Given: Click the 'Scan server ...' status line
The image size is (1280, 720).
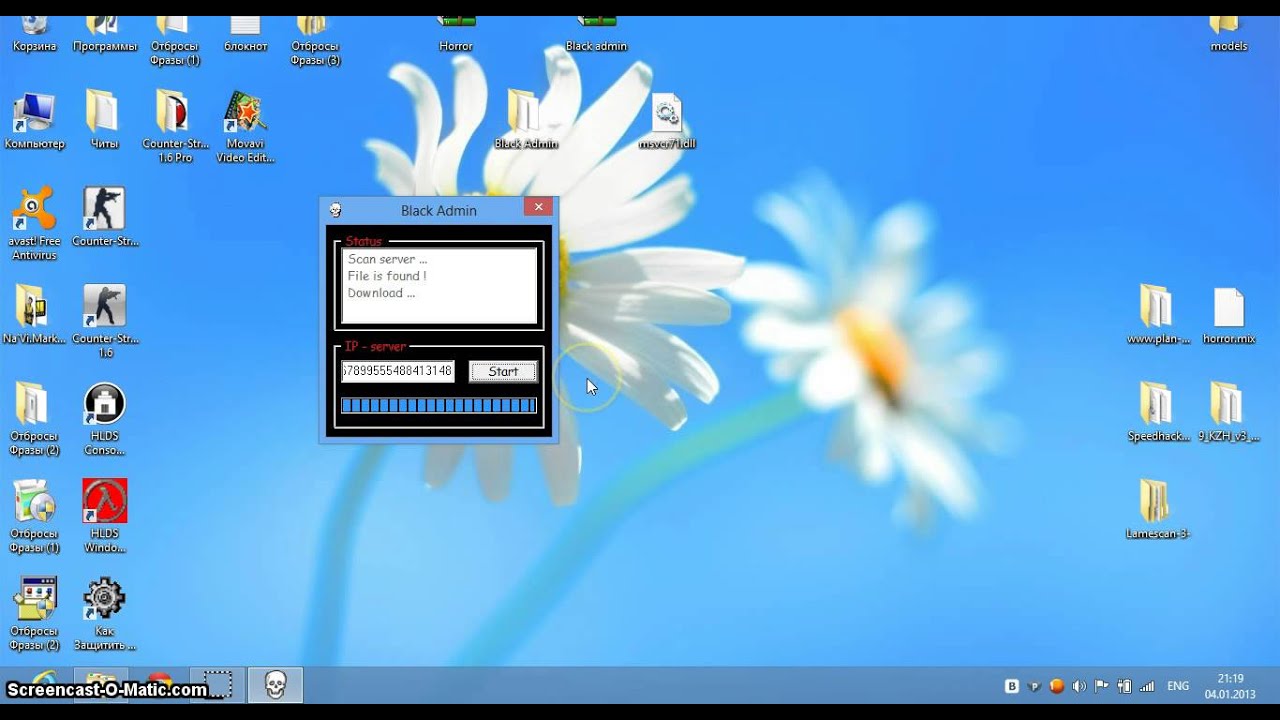Looking at the screenshot, I should pos(387,259).
